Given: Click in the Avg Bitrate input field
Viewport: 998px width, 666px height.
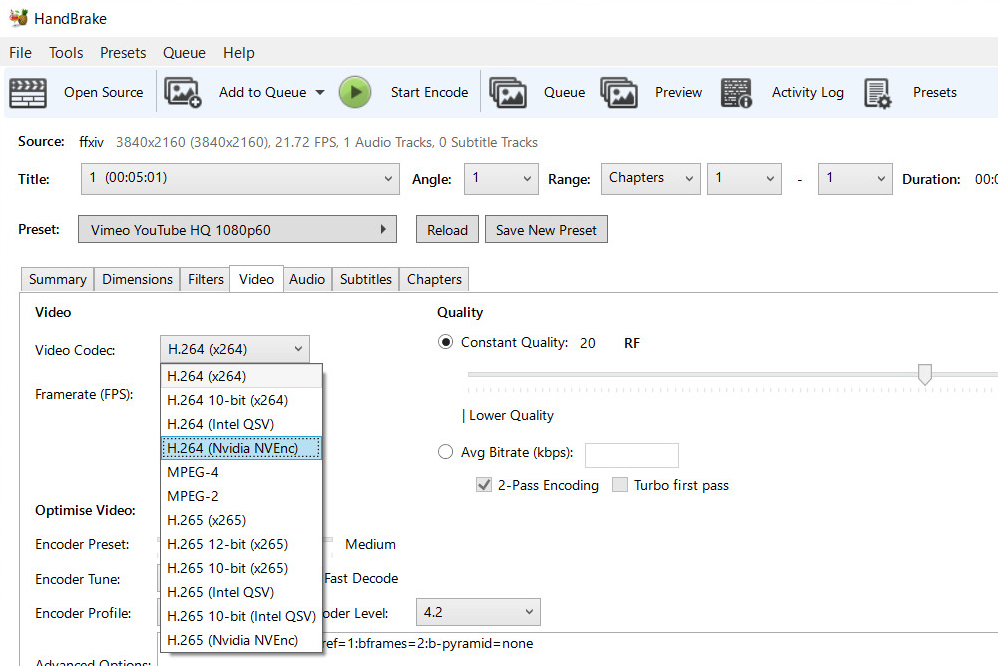Looking at the screenshot, I should pos(631,455).
